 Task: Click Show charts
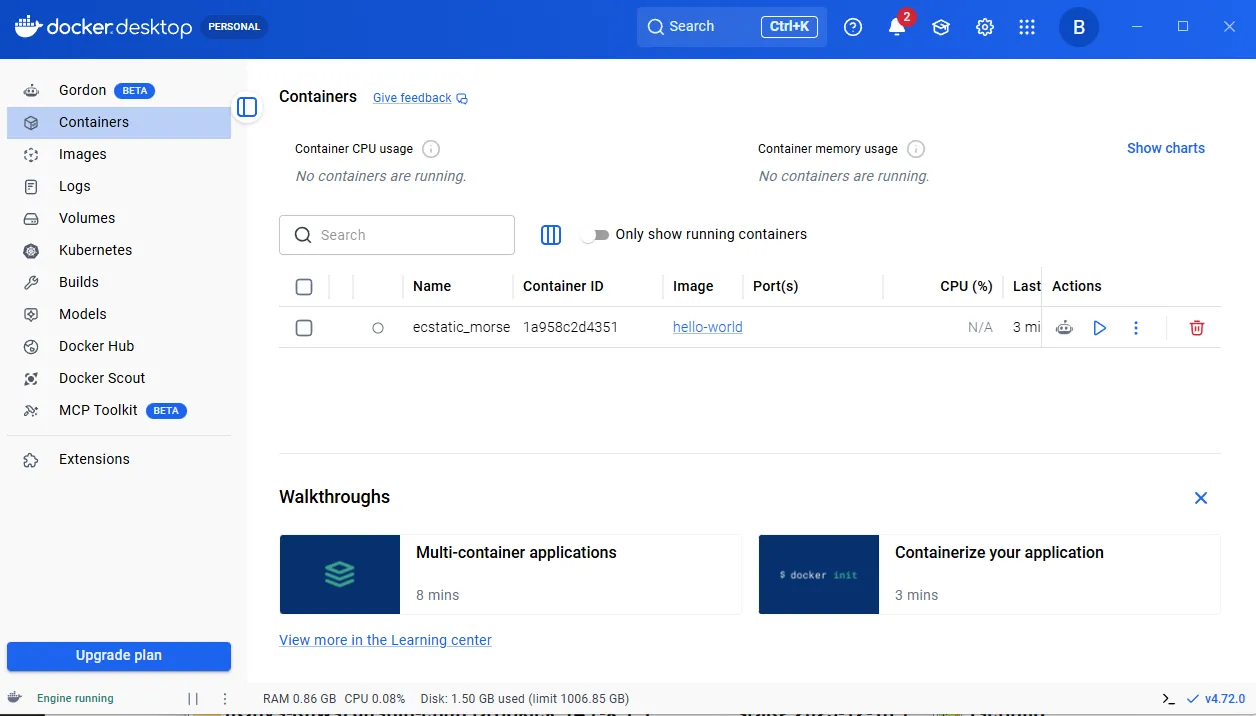click(x=1166, y=148)
